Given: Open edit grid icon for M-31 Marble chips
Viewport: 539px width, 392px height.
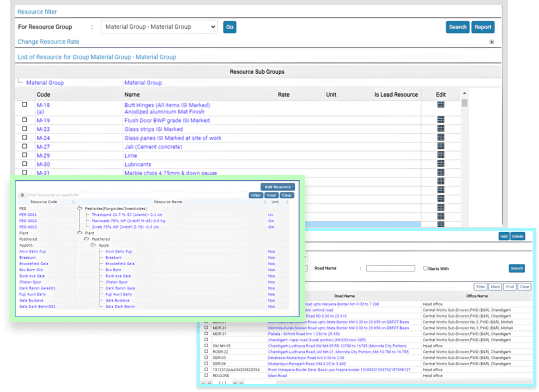Looking at the screenshot, I should [x=440, y=172].
